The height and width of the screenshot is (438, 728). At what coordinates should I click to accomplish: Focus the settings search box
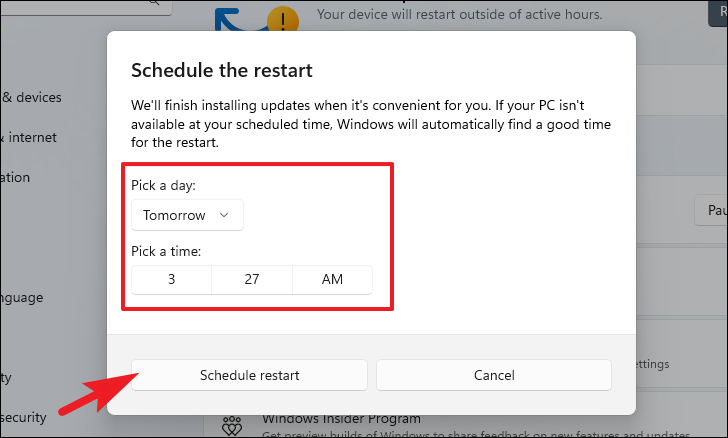[86, 7]
